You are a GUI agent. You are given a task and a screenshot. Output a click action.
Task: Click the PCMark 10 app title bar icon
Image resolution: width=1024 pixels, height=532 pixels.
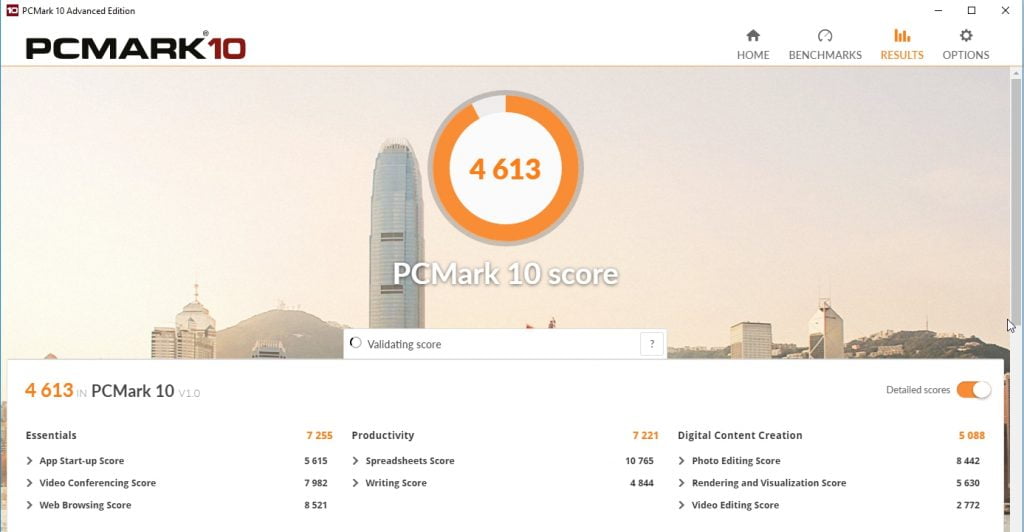point(12,10)
